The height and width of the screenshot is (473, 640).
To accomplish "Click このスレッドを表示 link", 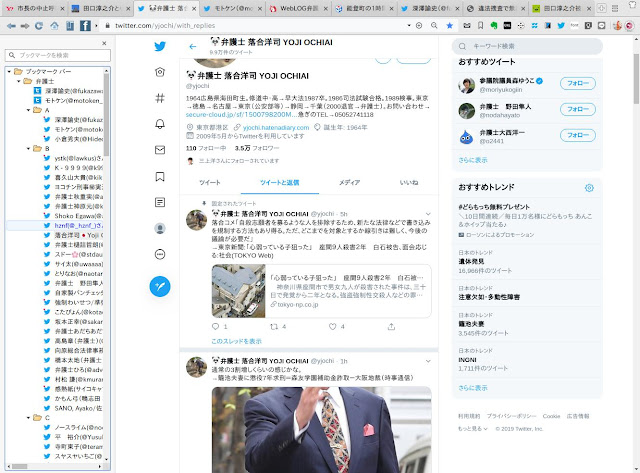I will pos(236,341).
